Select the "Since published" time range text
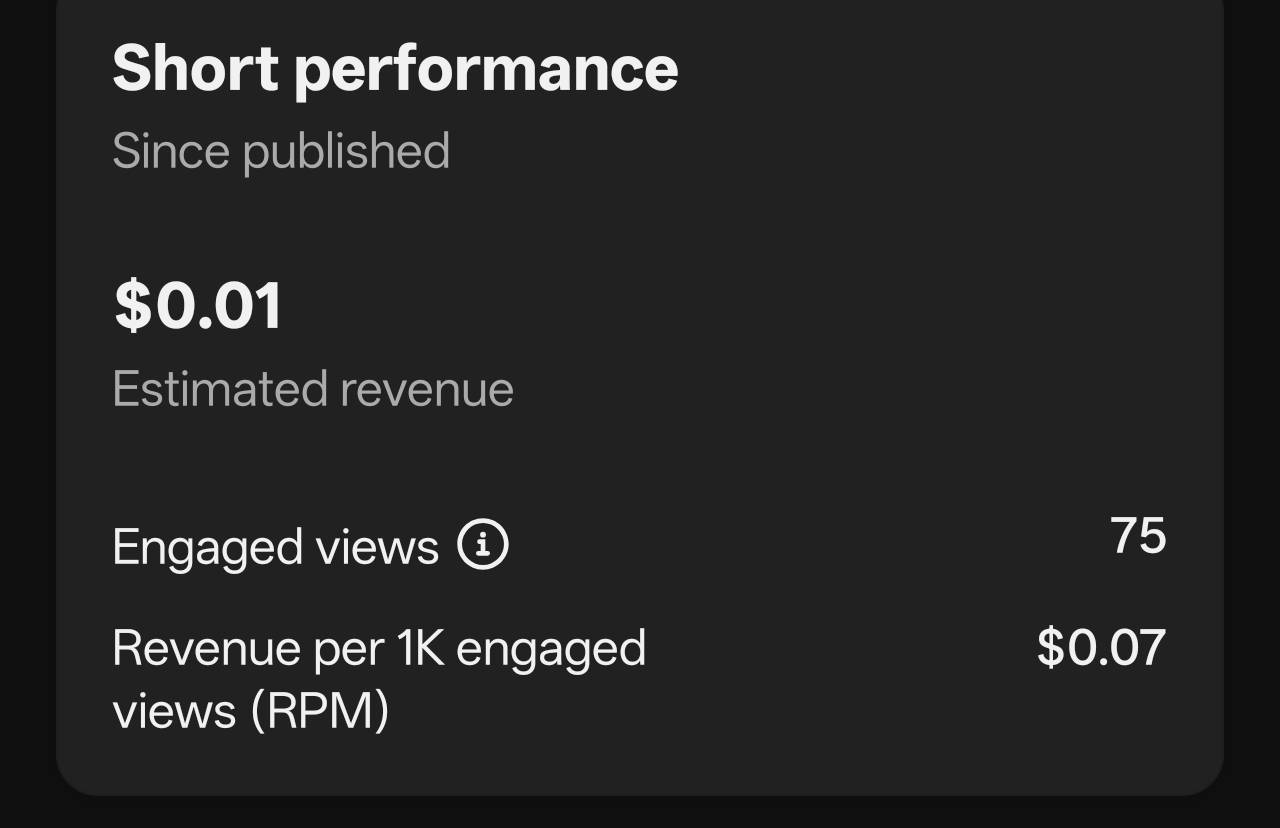The image size is (1280, 828). pos(281,151)
